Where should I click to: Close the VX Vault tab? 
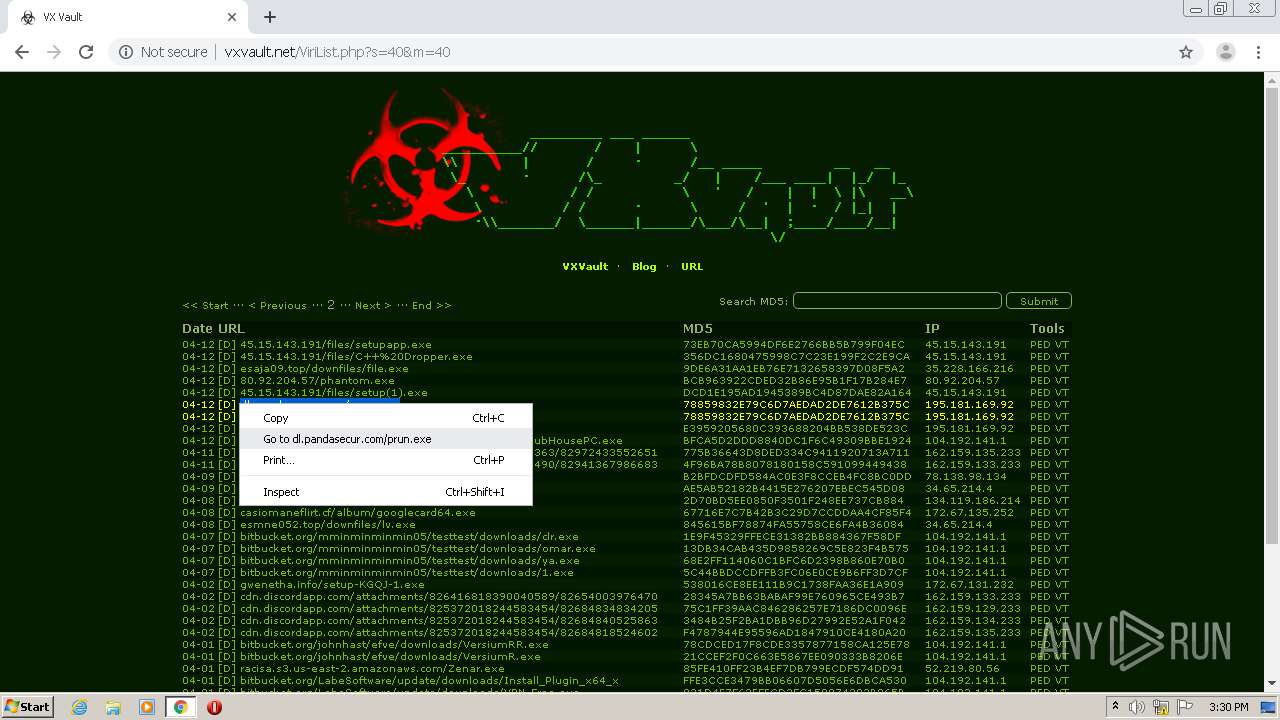[232, 17]
